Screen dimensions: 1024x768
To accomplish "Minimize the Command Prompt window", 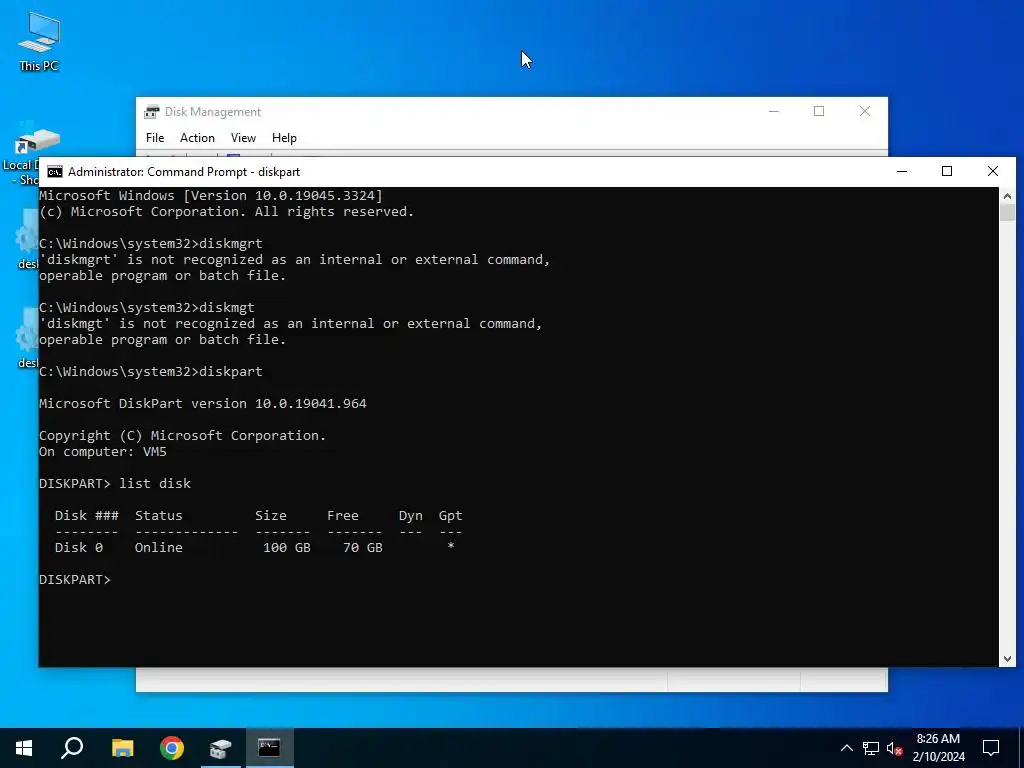I will 902,171.
